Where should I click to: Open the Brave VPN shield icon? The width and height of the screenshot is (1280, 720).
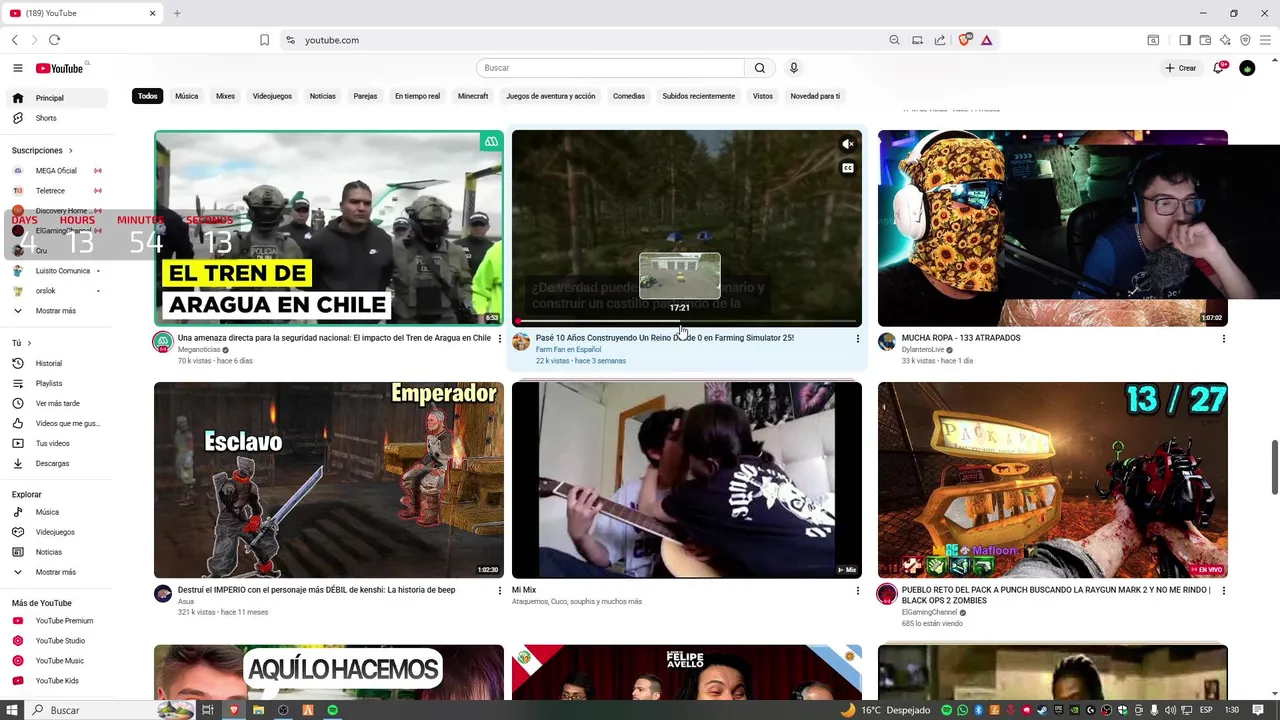[x=1245, y=40]
